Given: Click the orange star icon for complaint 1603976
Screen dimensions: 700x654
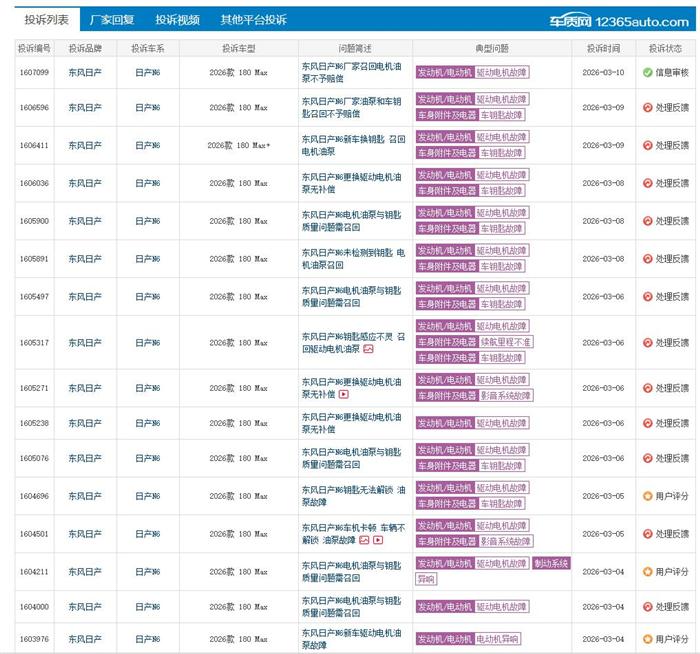Looking at the screenshot, I should tap(647, 638).
